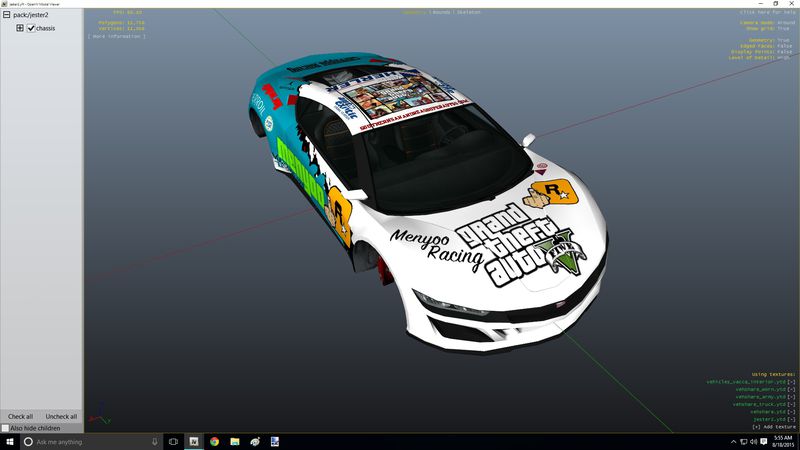Remove vehshare_army.ytd texture with [-]
Image resolution: width=800 pixels, height=450 pixels.
pyautogui.click(x=791, y=397)
